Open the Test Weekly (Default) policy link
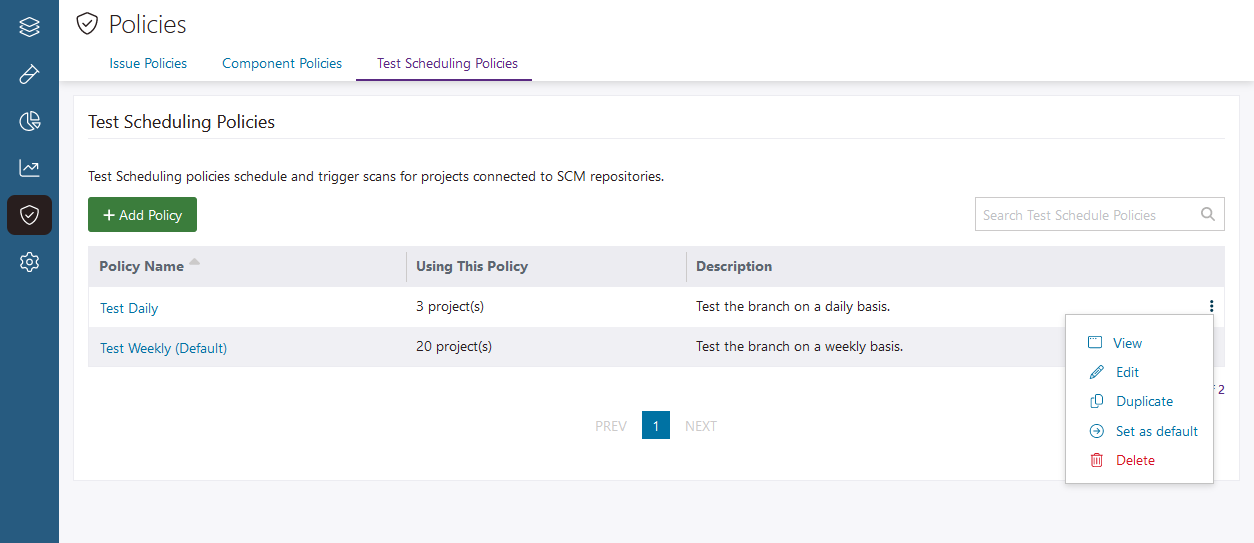This screenshot has height=543, width=1254. (x=163, y=348)
